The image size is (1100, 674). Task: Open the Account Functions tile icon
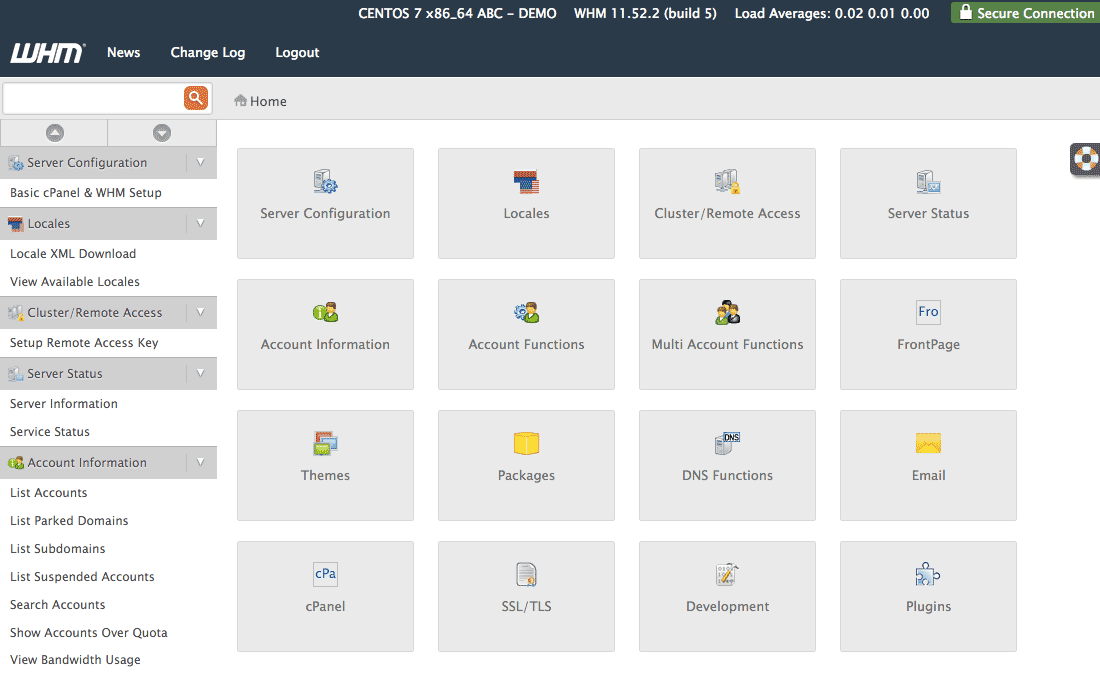(526, 312)
